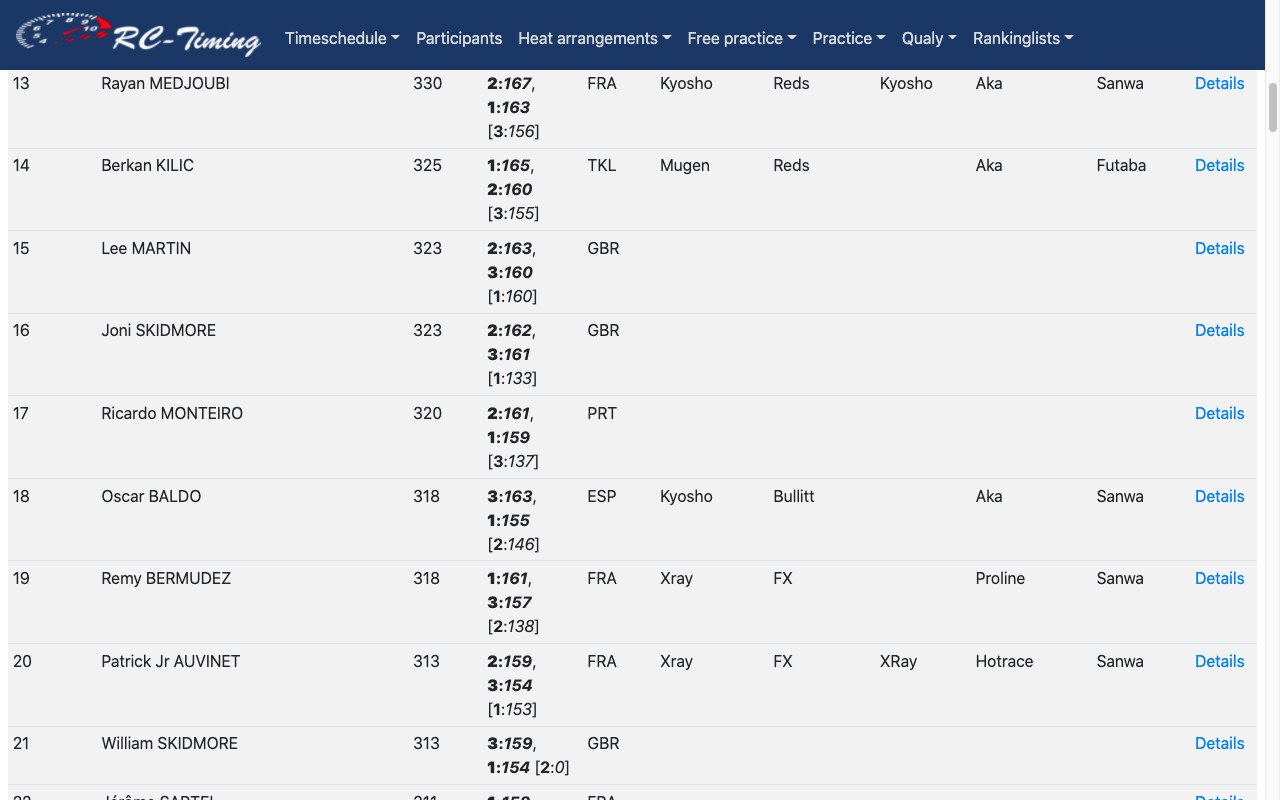Expand the Free practice dropdown
The height and width of the screenshot is (800, 1280).
point(742,38)
